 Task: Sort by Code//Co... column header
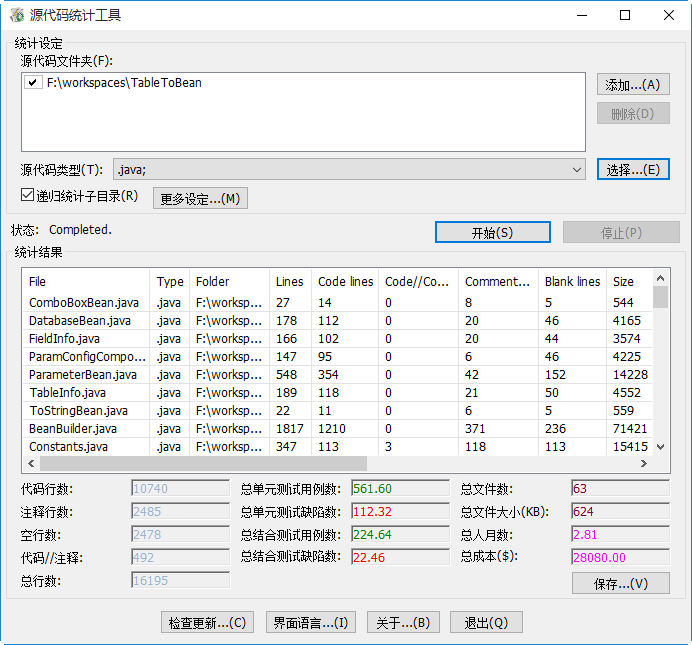(417, 281)
